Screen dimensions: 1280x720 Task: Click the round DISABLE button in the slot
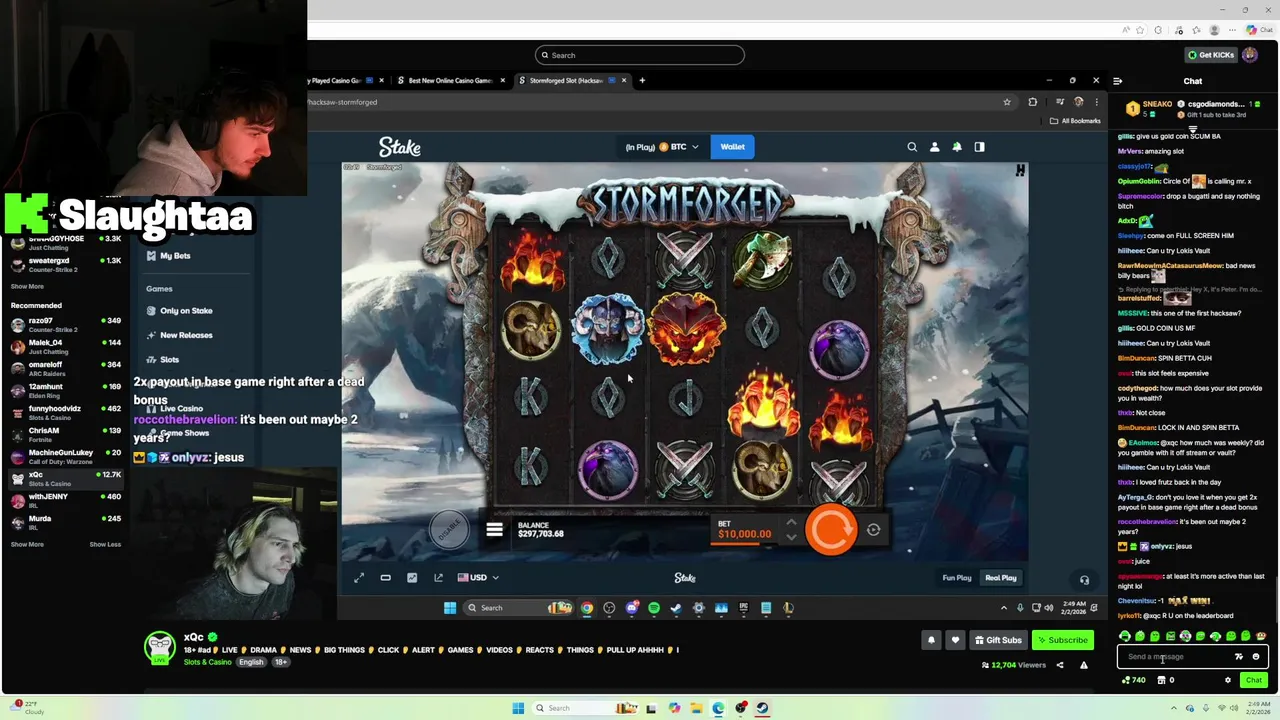[x=449, y=528]
